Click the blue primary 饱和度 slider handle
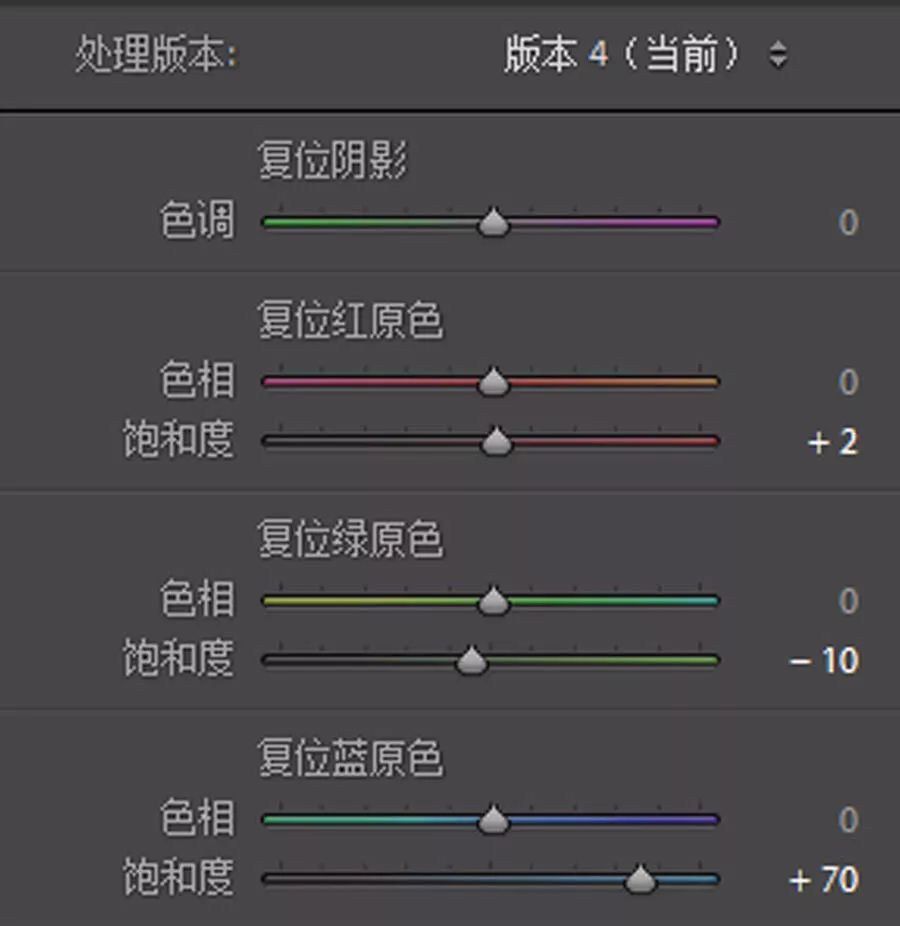Image resolution: width=900 pixels, height=926 pixels. (640, 880)
